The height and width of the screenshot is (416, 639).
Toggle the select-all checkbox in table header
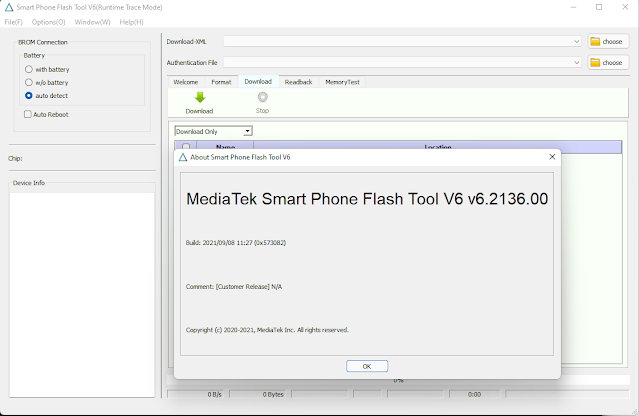click(186, 146)
